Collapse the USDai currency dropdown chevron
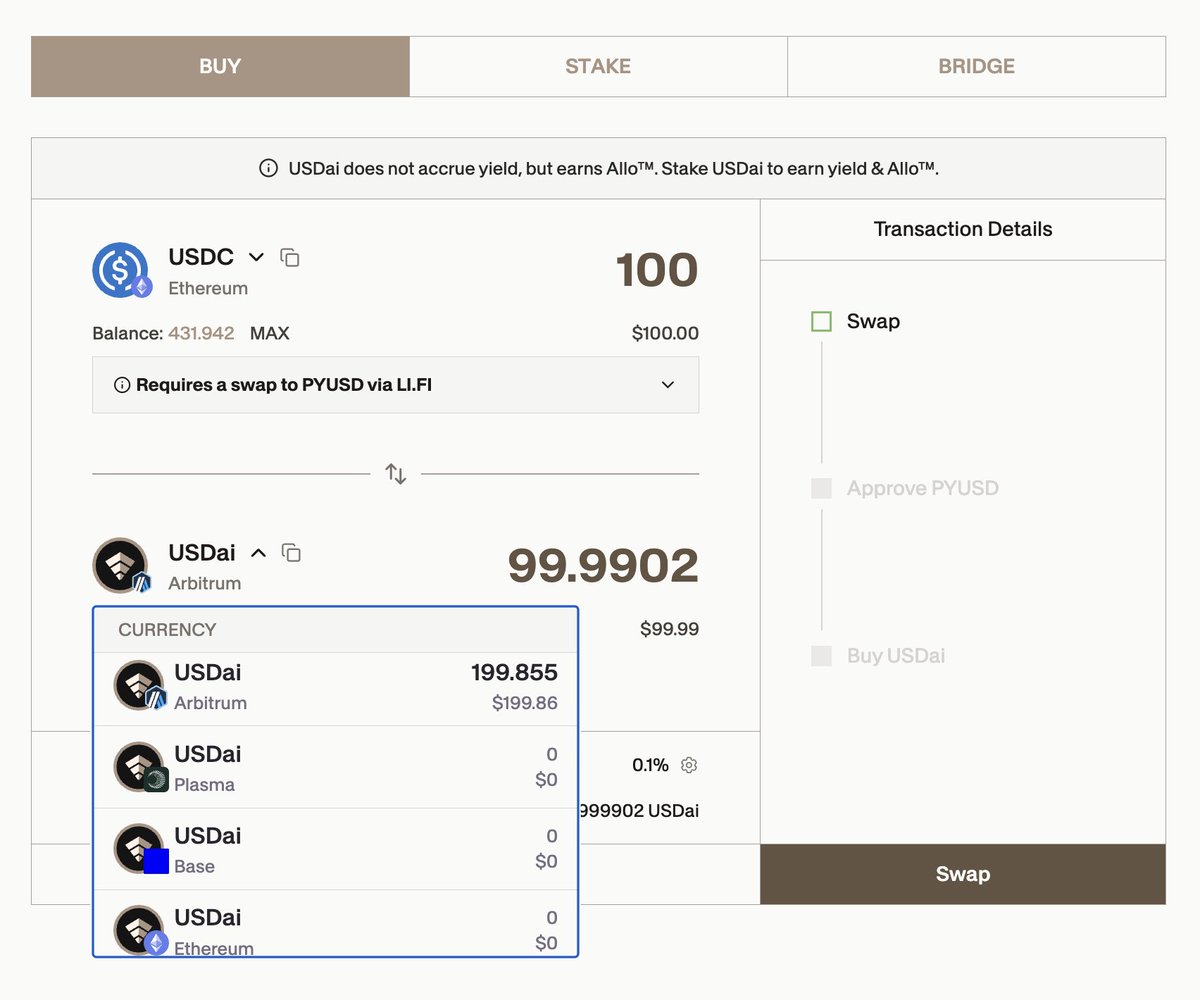 pyautogui.click(x=258, y=553)
